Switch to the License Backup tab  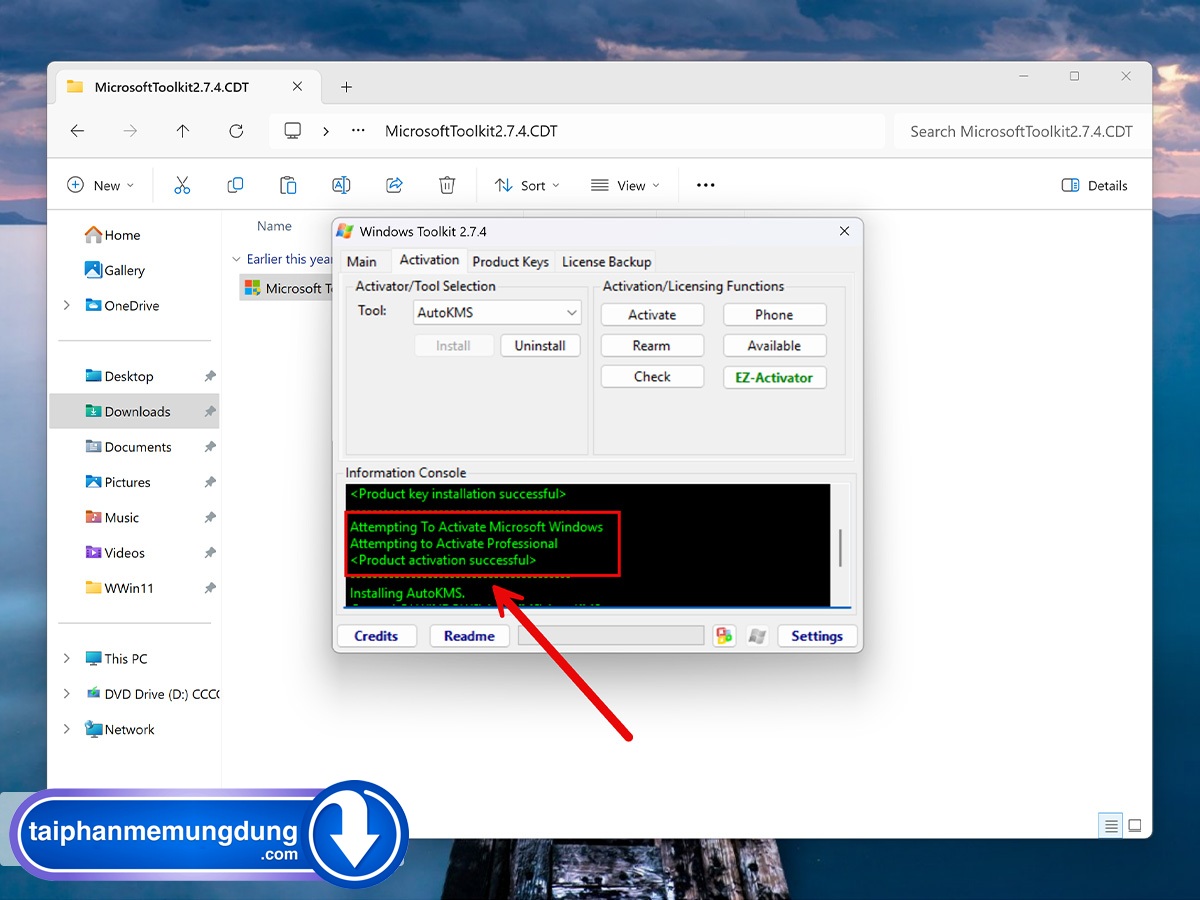(x=606, y=261)
